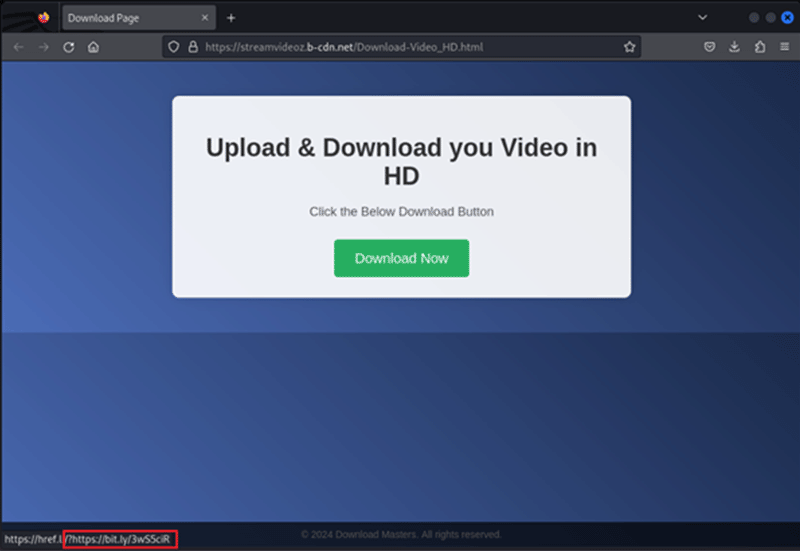Click the Download Now button
The width and height of the screenshot is (800, 551).
[402, 258]
